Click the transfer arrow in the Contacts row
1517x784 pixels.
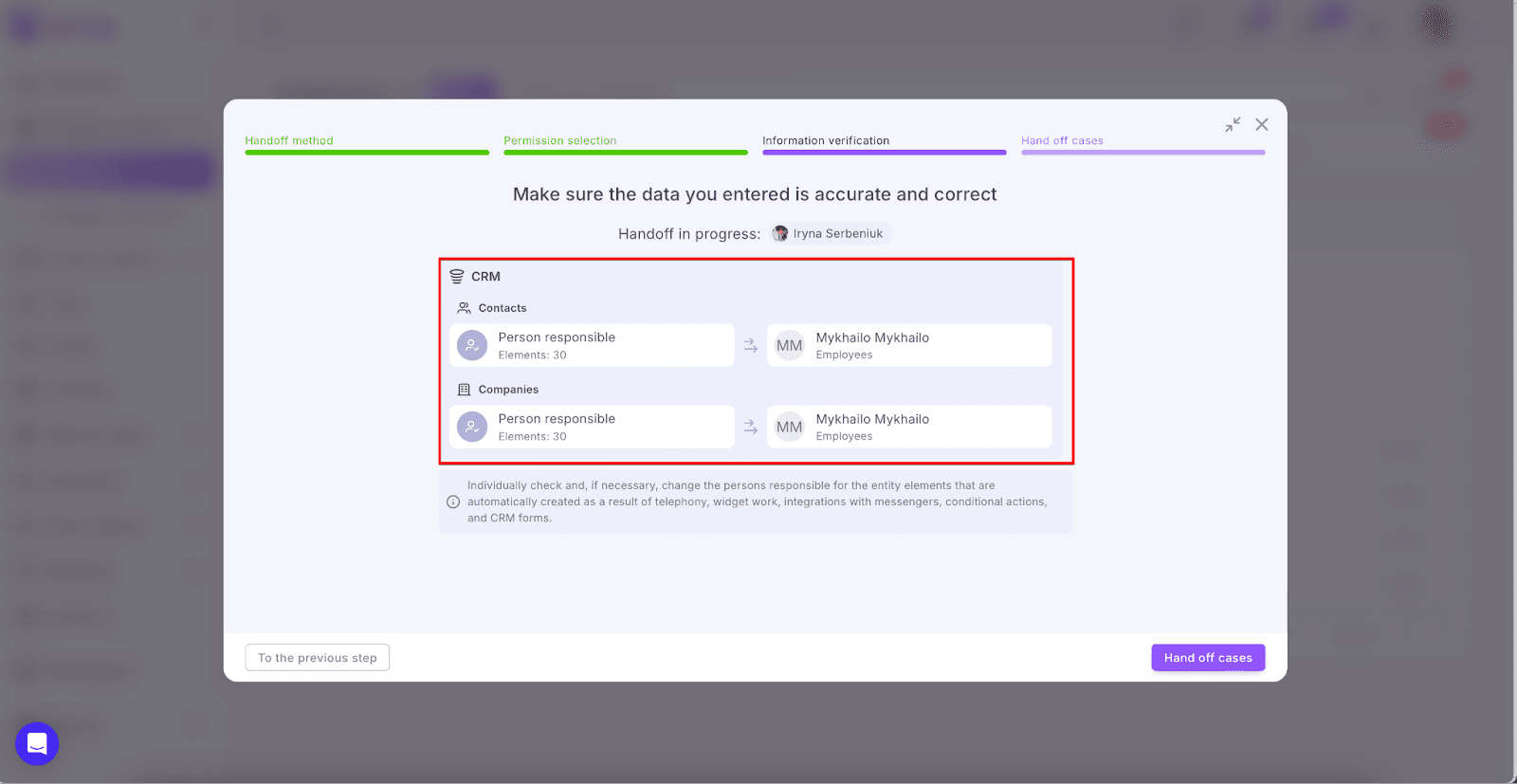pos(750,346)
